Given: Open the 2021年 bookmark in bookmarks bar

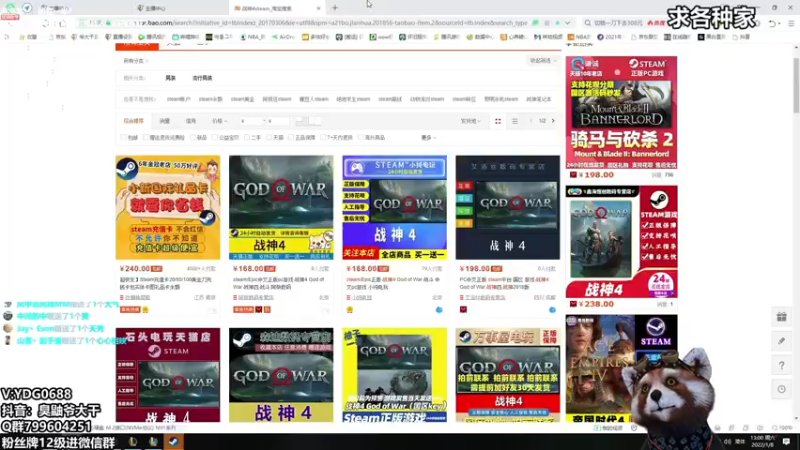Looking at the screenshot, I should [610, 37].
